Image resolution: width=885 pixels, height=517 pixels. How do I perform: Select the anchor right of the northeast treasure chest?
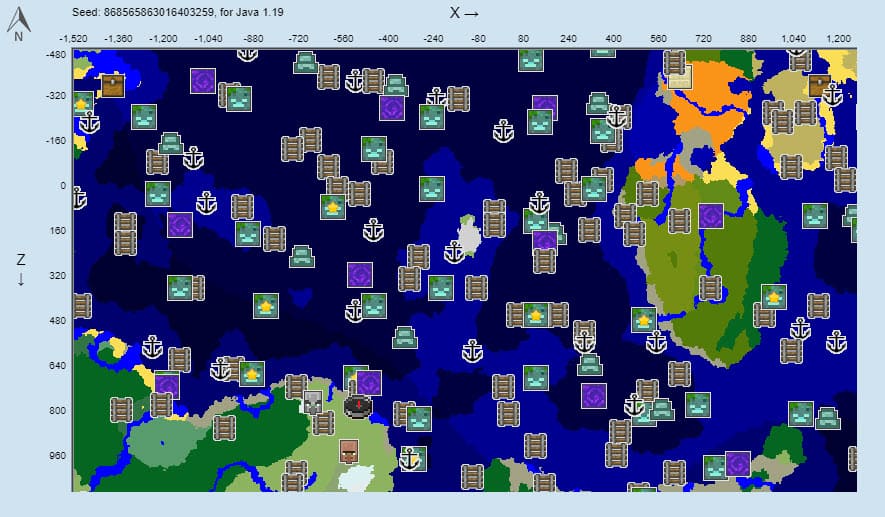[x=833, y=95]
